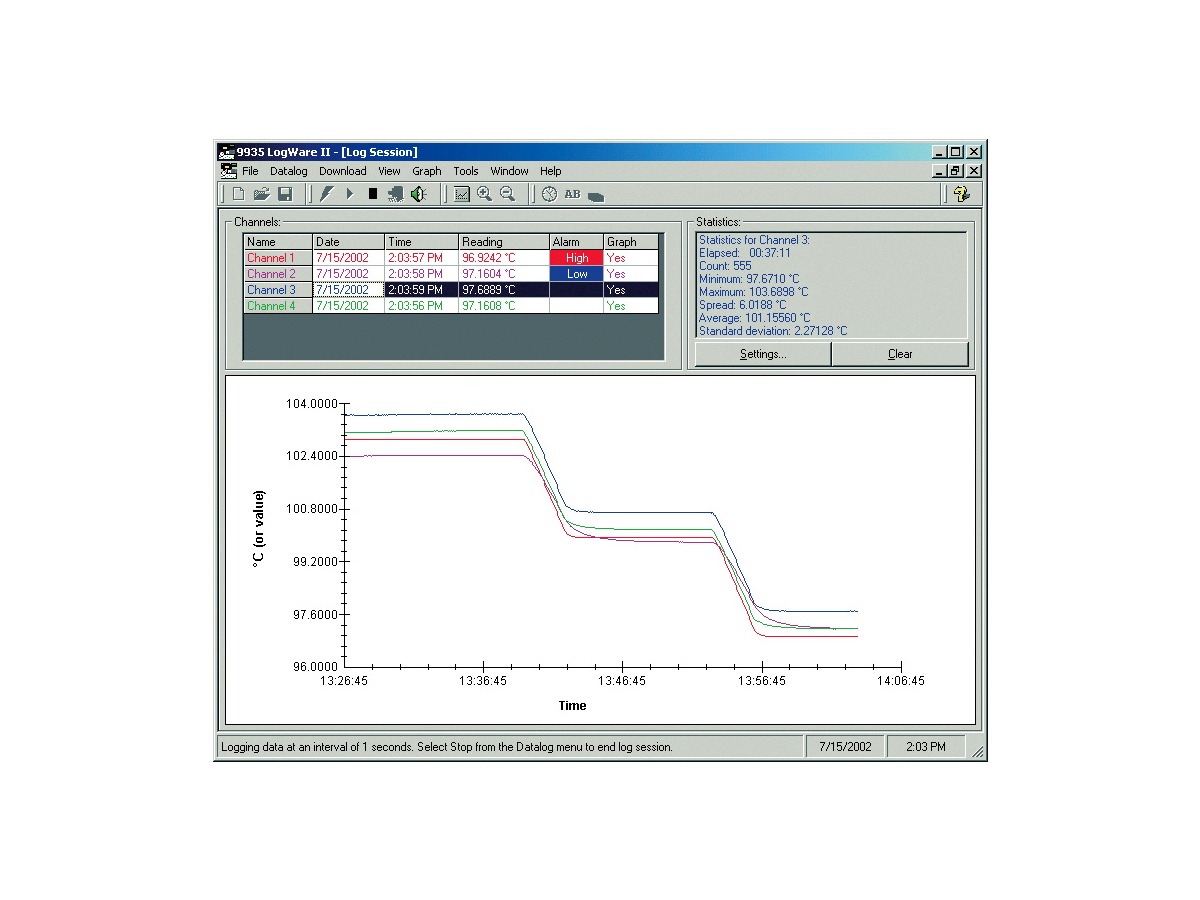Click the zoom in magnifier icon
This screenshot has width=1200, height=900.
point(484,194)
